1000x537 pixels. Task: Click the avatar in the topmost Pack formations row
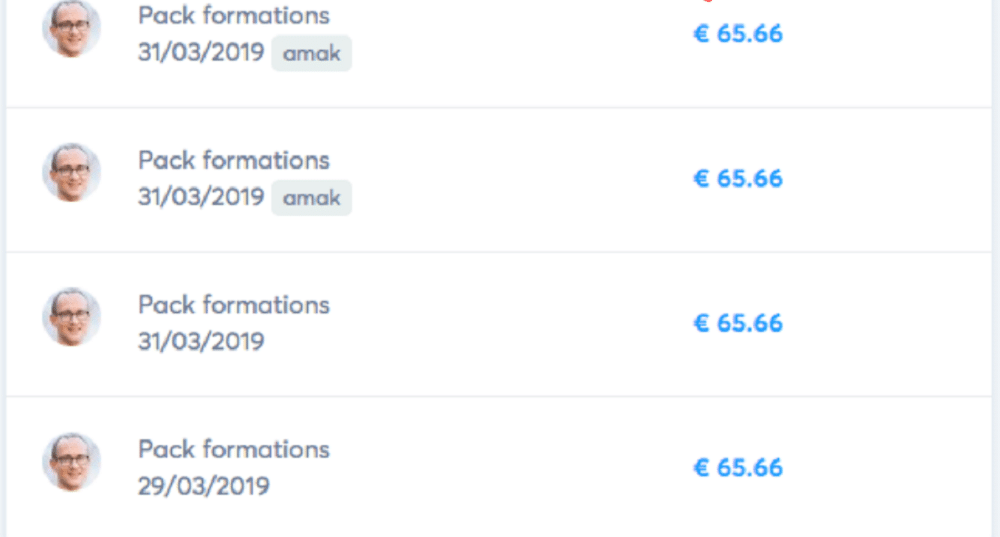[71, 28]
